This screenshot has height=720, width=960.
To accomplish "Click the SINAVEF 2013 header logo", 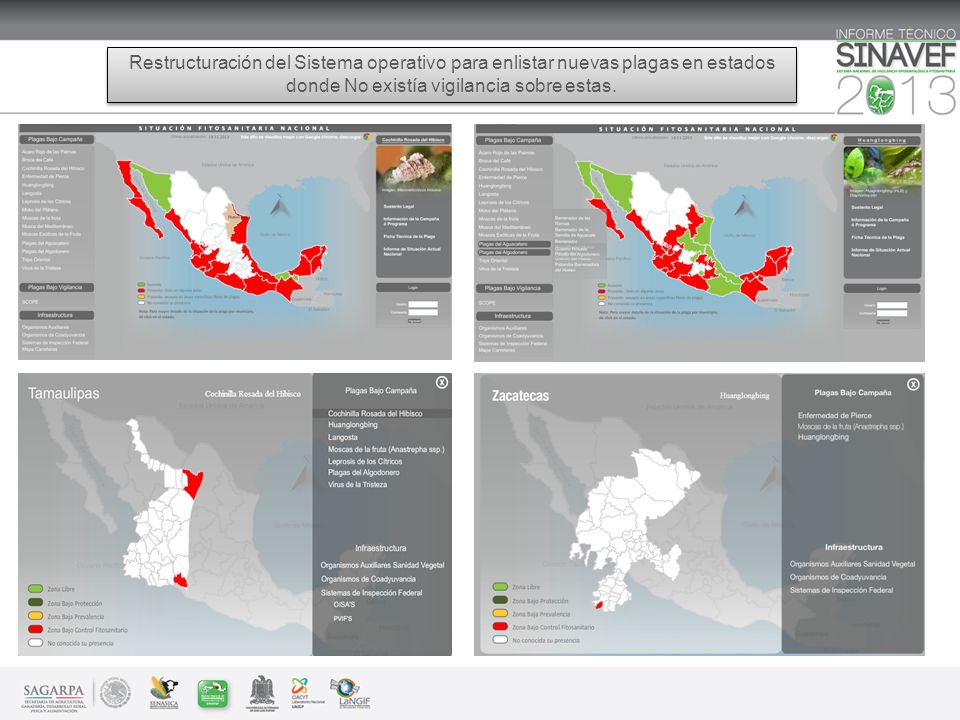I will pos(895,71).
